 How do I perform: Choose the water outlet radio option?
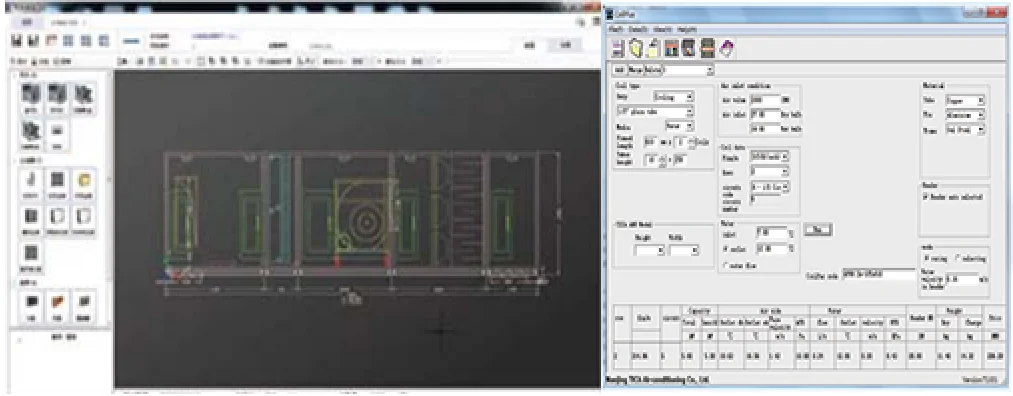click(x=726, y=249)
